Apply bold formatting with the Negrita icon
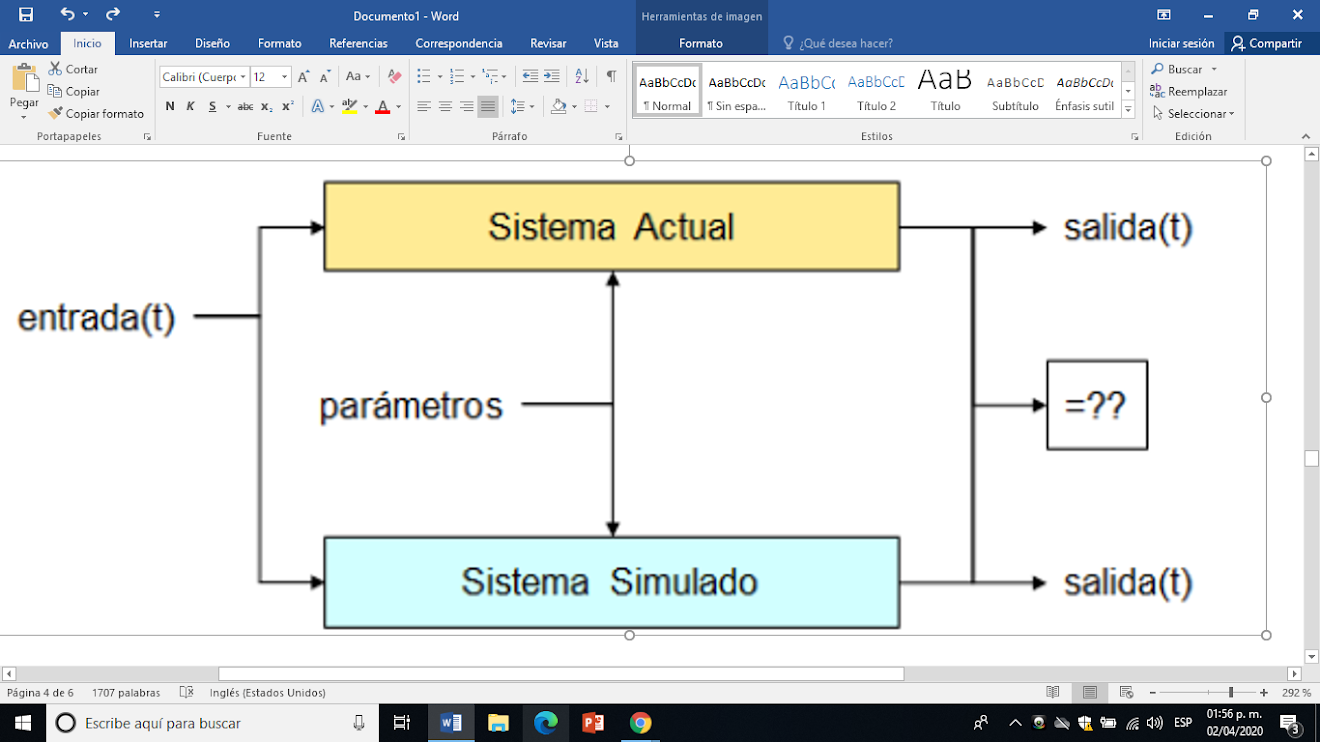This screenshot has width=1320, height=742. point(171,106)
